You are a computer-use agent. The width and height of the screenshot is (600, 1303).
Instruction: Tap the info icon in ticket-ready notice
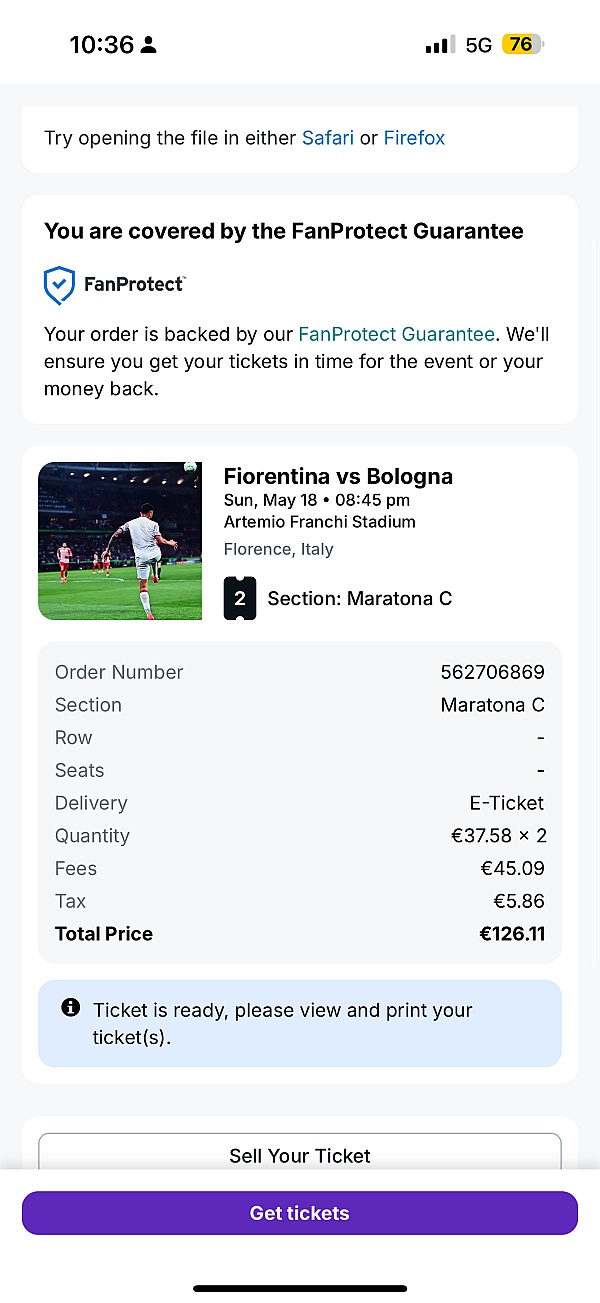71,1008
